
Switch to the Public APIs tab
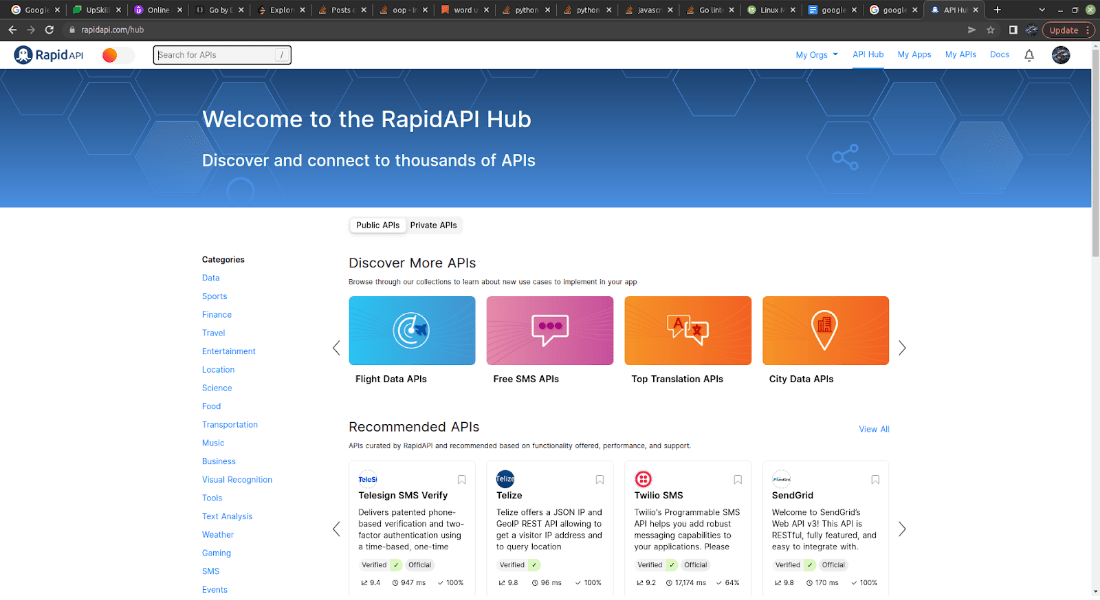(377, 225)
